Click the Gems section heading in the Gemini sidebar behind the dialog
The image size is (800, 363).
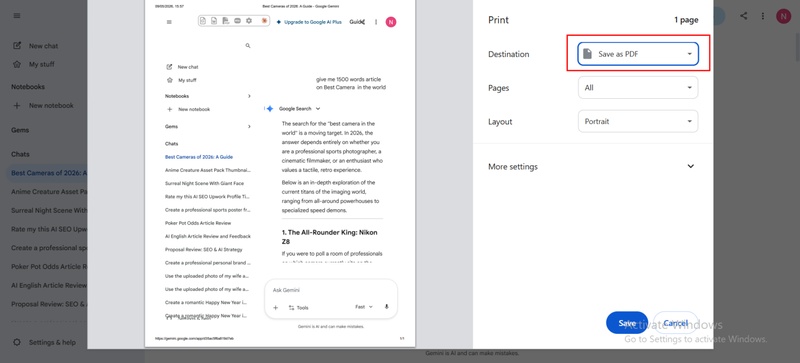pyautogui.click(x=20, y=130)
